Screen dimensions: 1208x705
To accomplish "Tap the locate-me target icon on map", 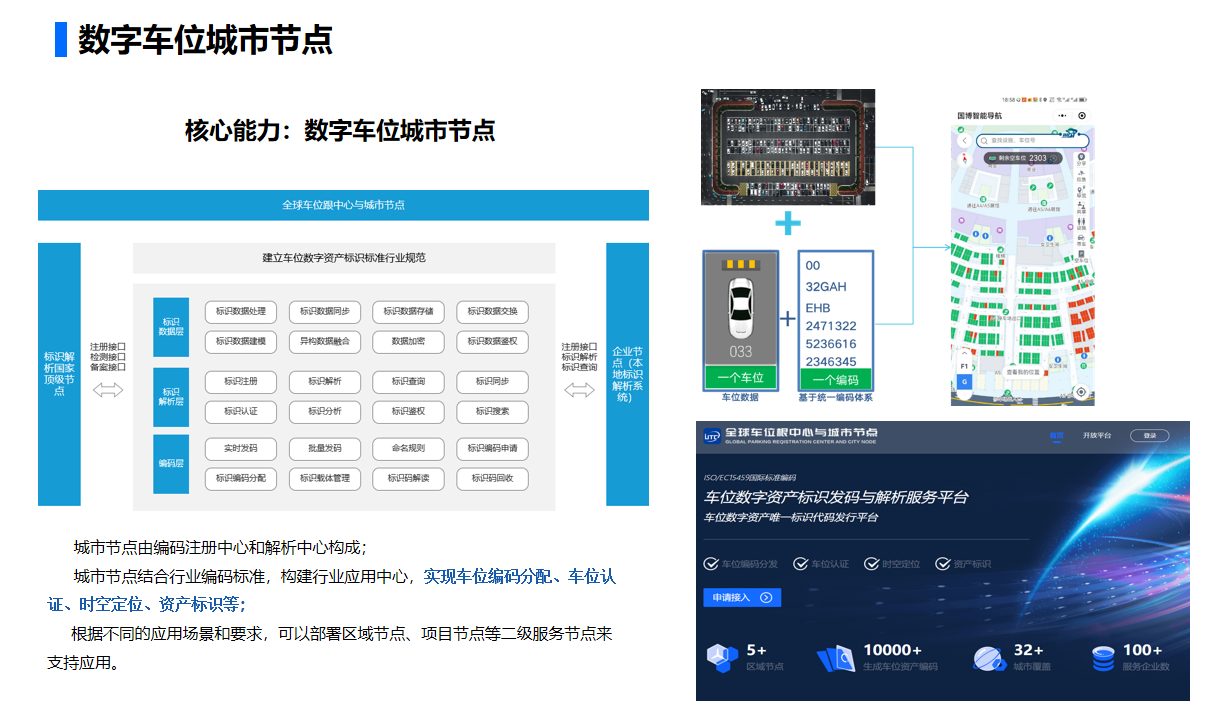I will (x=1080, y=392).
